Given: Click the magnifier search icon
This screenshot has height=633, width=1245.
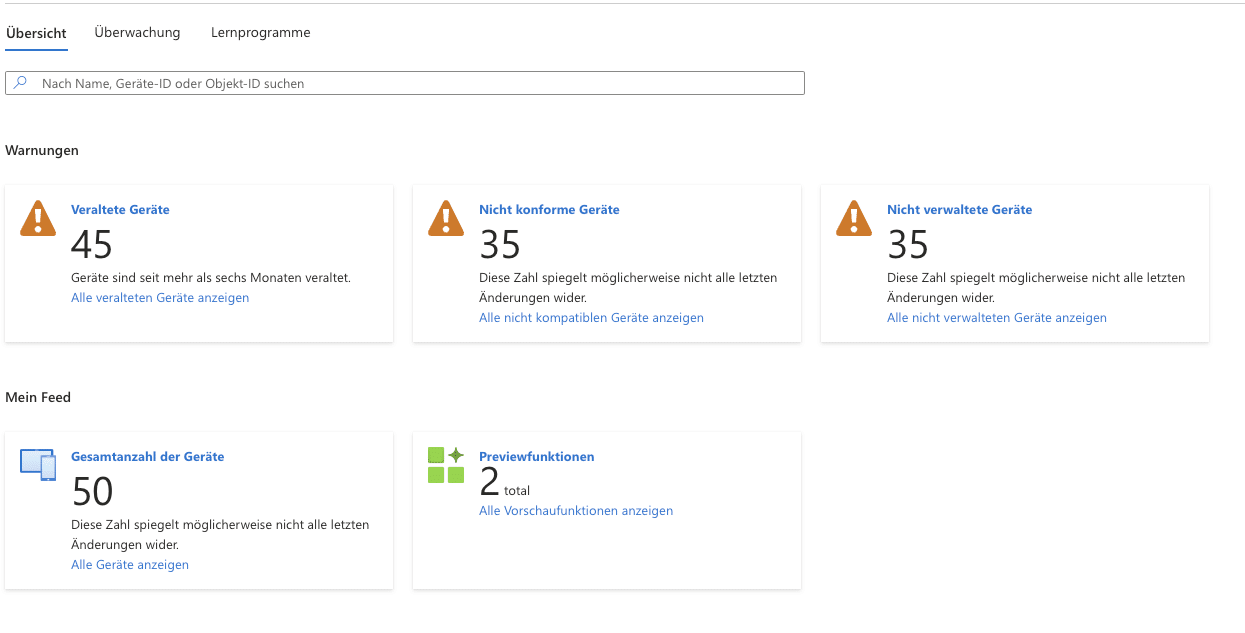Looking at the screenshot, I should click(x=20, y=83).
